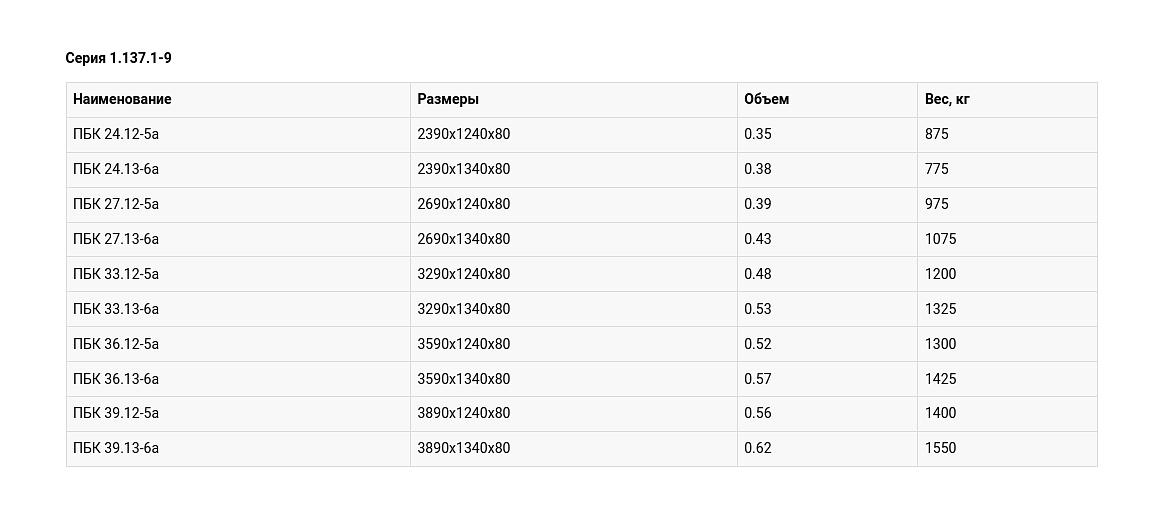Click the volume value 0.48
The height and width of the screenshot is (521, 1167).
[758, 274]
